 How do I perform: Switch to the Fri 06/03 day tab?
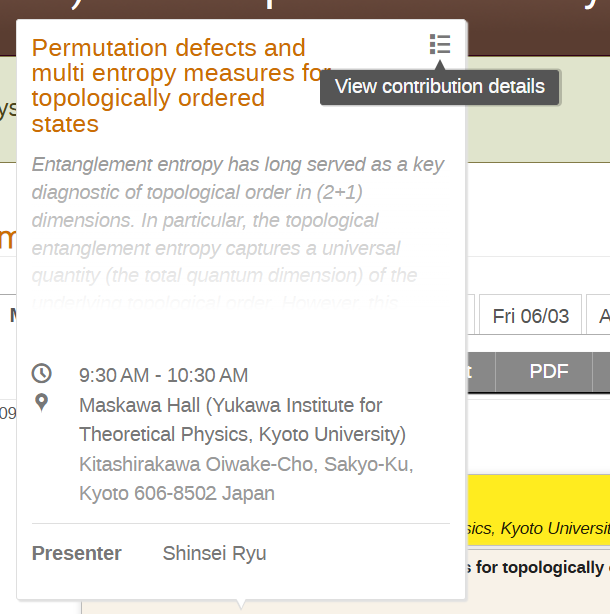531,316
